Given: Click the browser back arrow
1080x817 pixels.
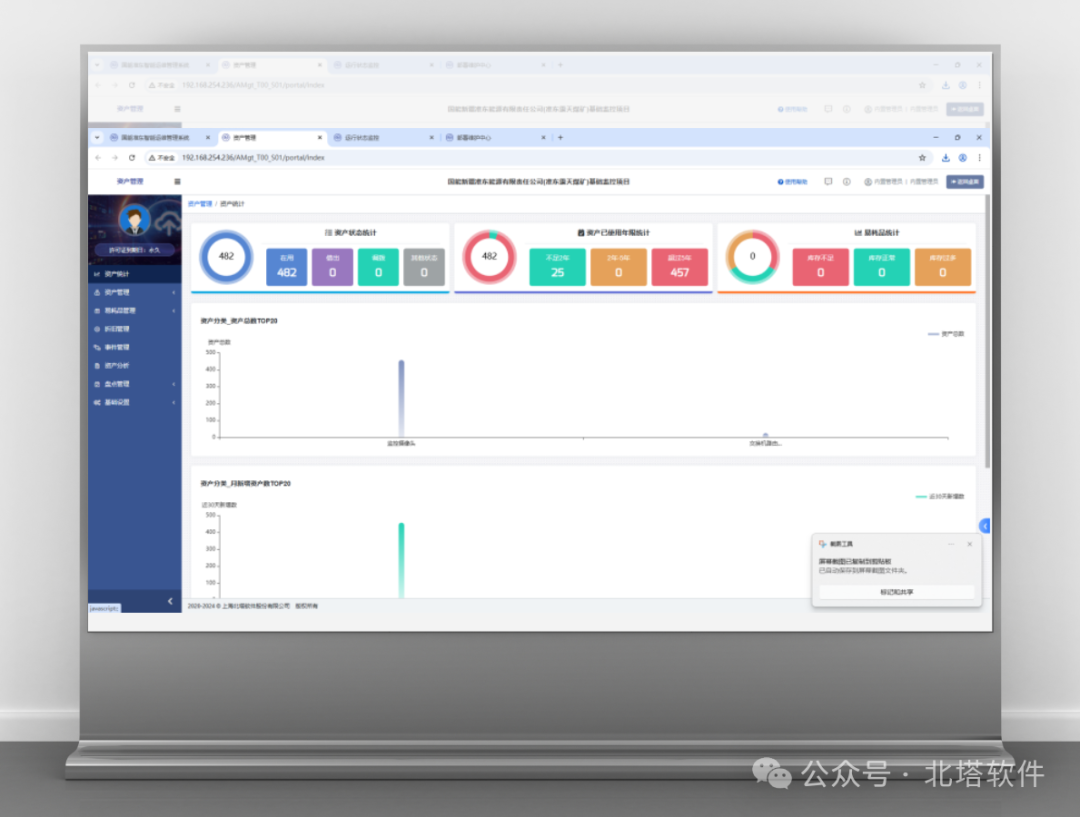Looking at the screenshot, I should click(98, 158).
